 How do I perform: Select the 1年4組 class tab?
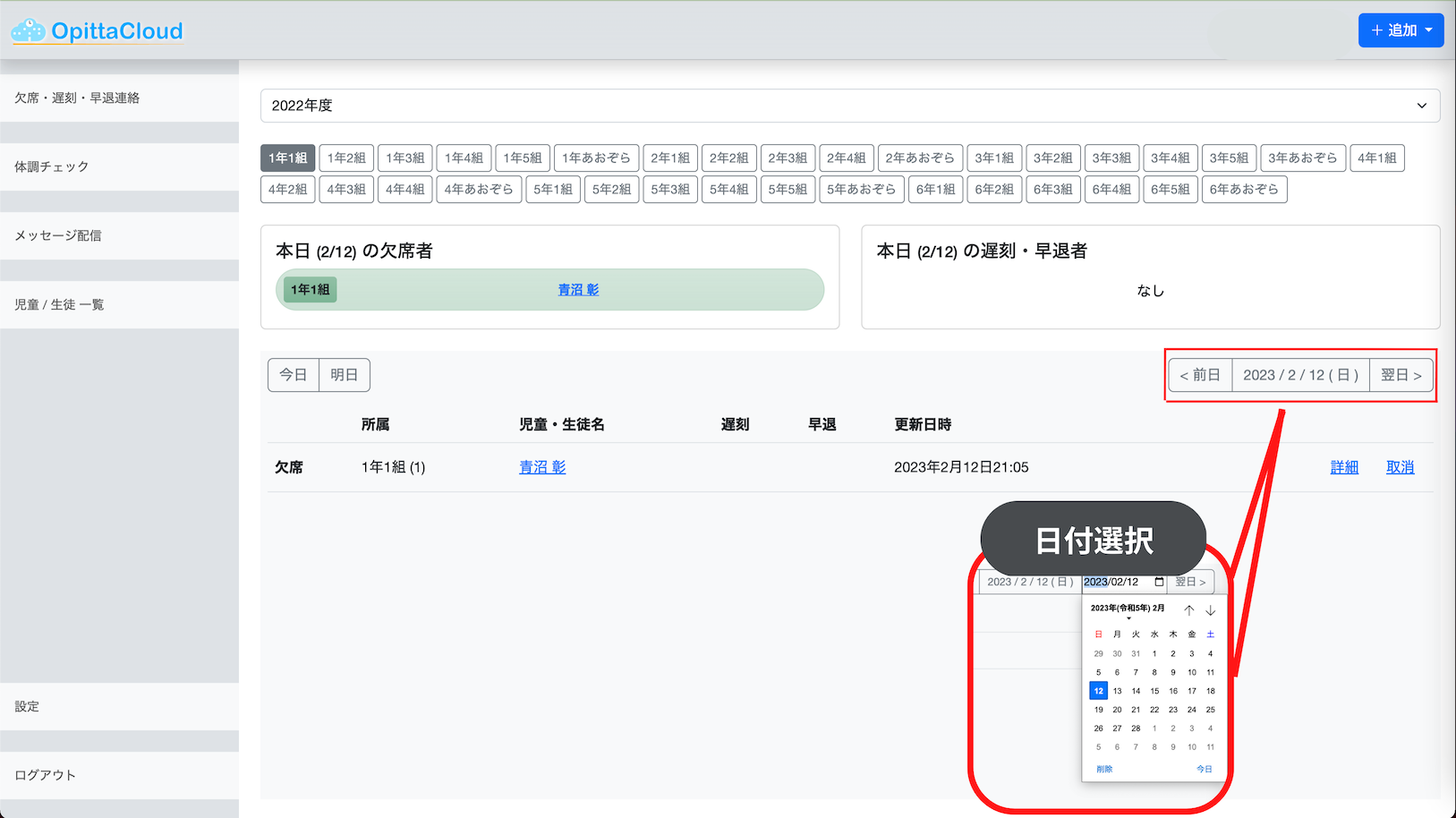click(x=464, y=158)
